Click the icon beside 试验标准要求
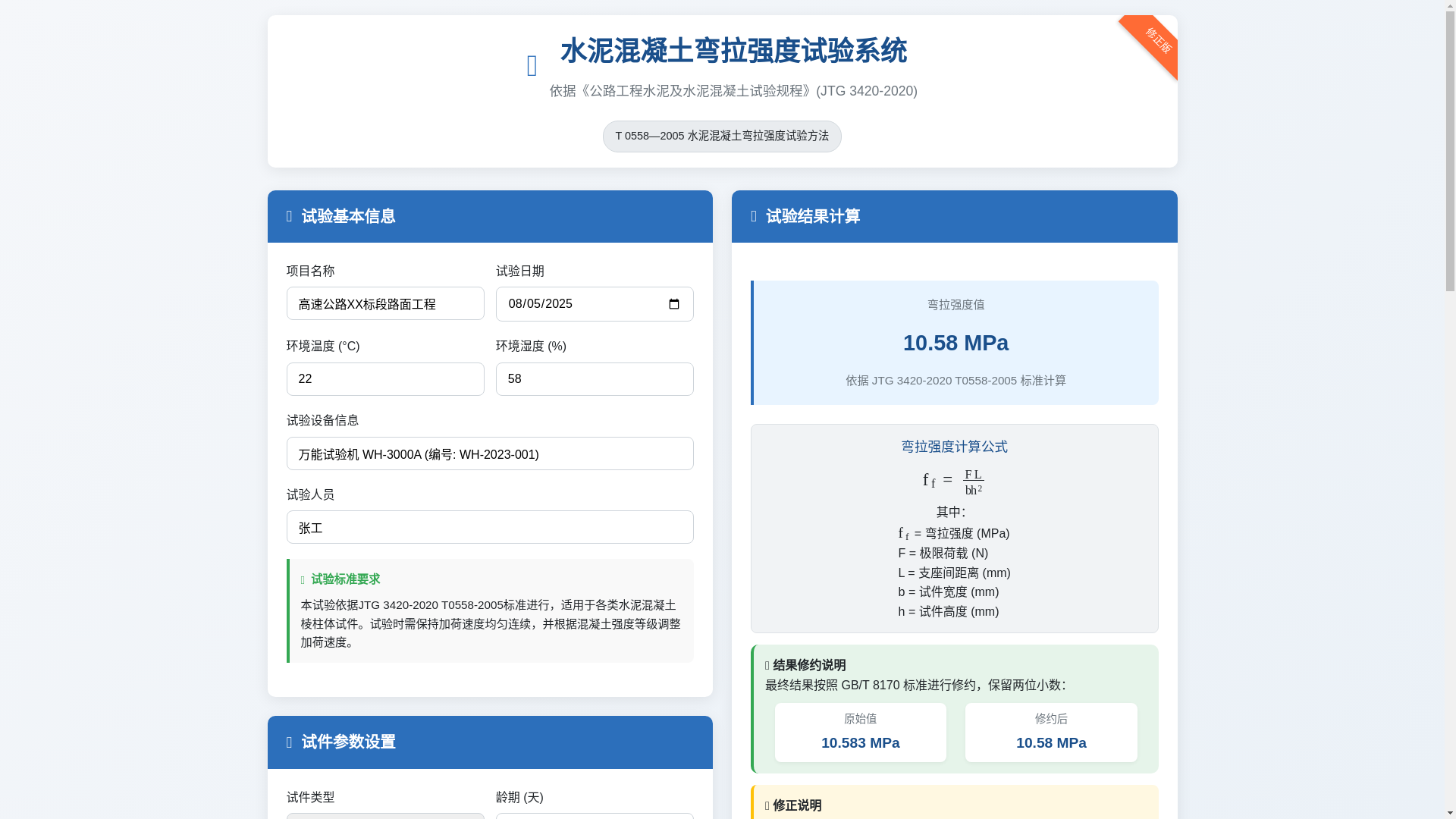Viewport: 1456px width, 819px height. [303, 580]
